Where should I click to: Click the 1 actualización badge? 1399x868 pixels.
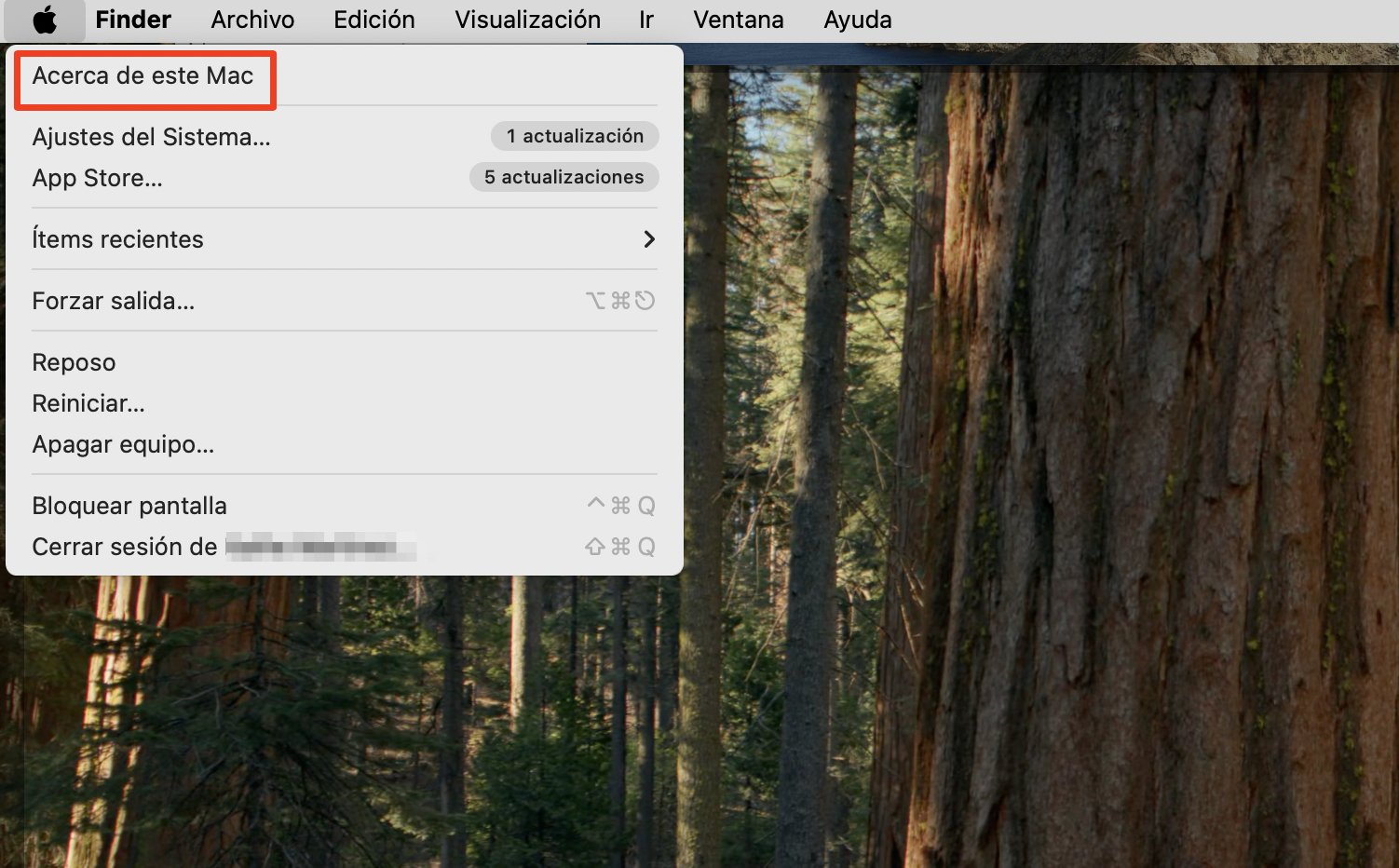pyautogui.click(x=574, y=135)
